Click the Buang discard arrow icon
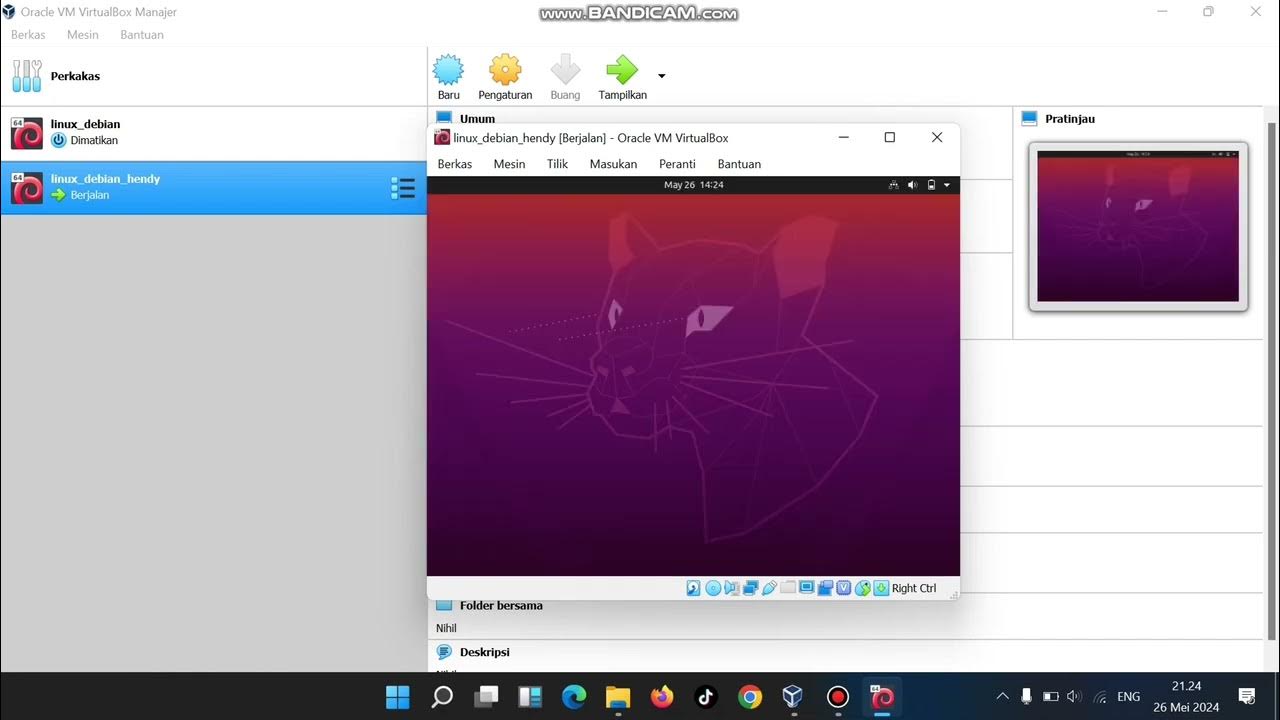1280x720 pixels. pos(565,70)
